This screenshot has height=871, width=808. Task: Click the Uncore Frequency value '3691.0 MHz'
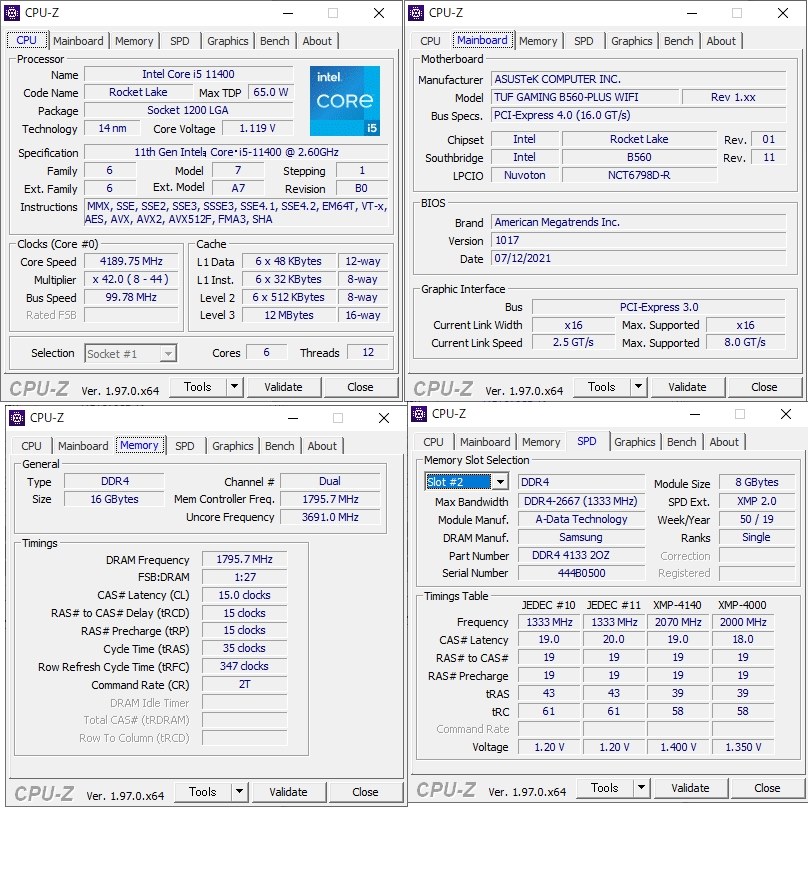click(x=330, y=517)
